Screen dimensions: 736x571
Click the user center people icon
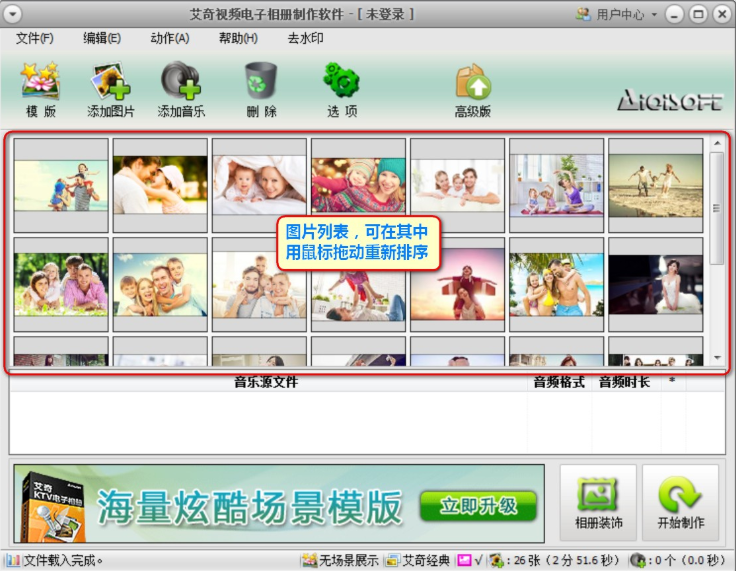pos(583,14)
